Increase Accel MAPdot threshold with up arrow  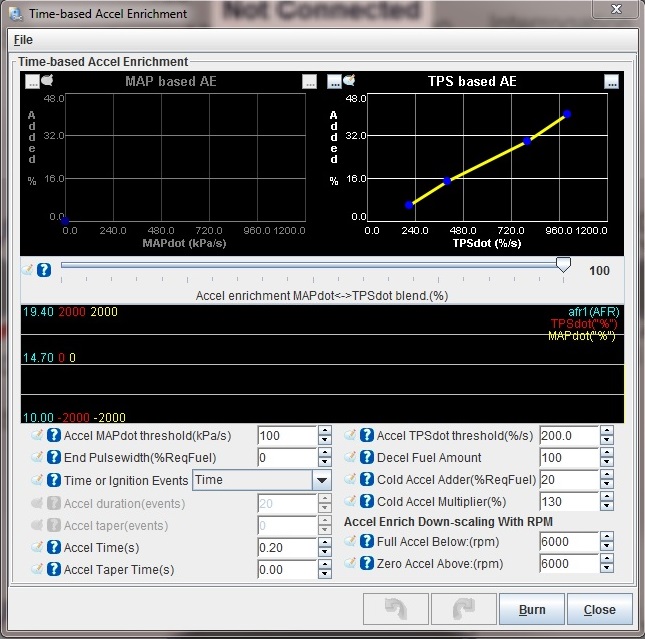tap(324, 431)
